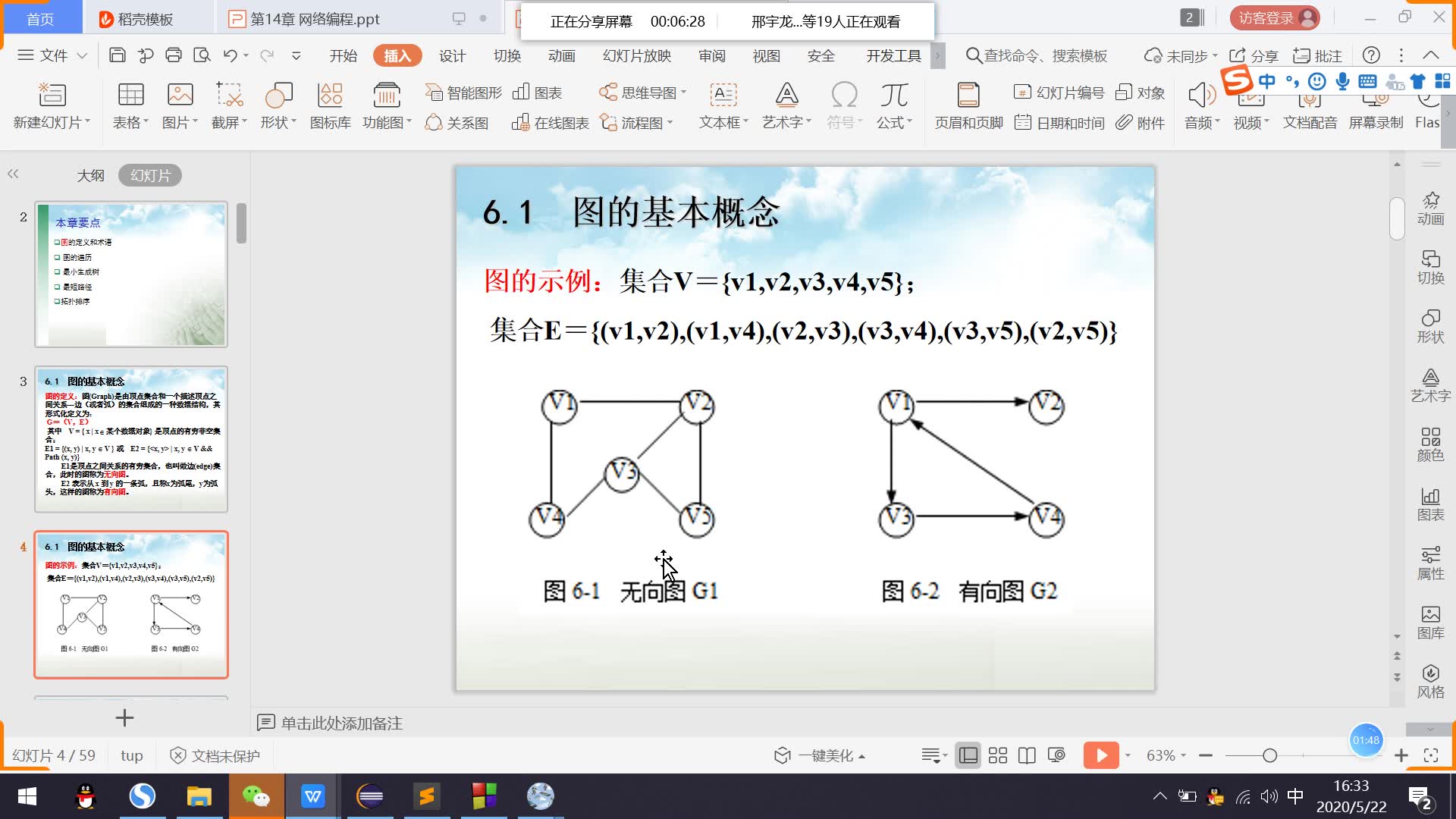Image resolution: width=1456 pixels, height=819 pixels.
Task: Start slideshow with the orange play button
Action: click(1101, 755)
